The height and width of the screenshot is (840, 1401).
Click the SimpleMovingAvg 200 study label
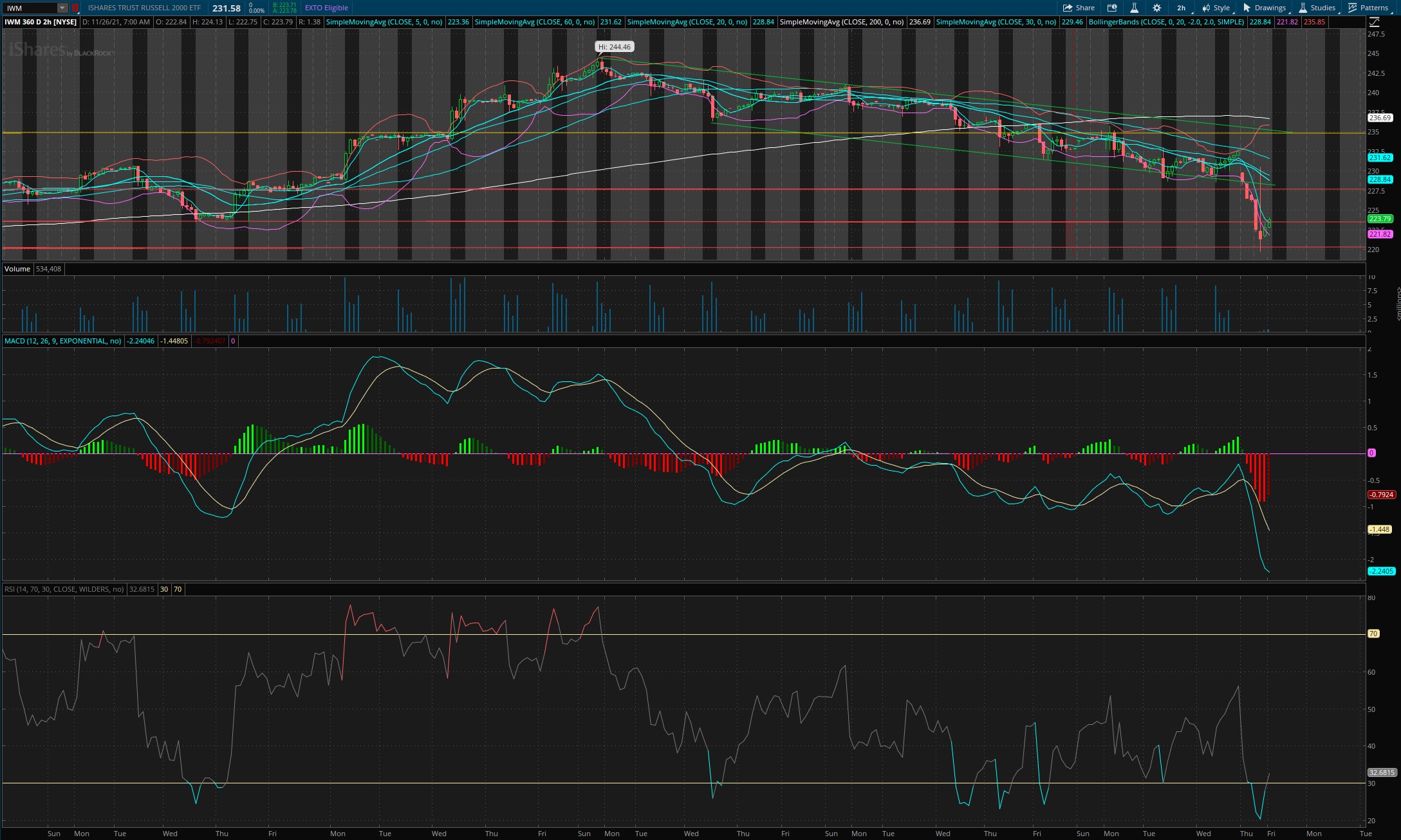click(x=842, y=22)
